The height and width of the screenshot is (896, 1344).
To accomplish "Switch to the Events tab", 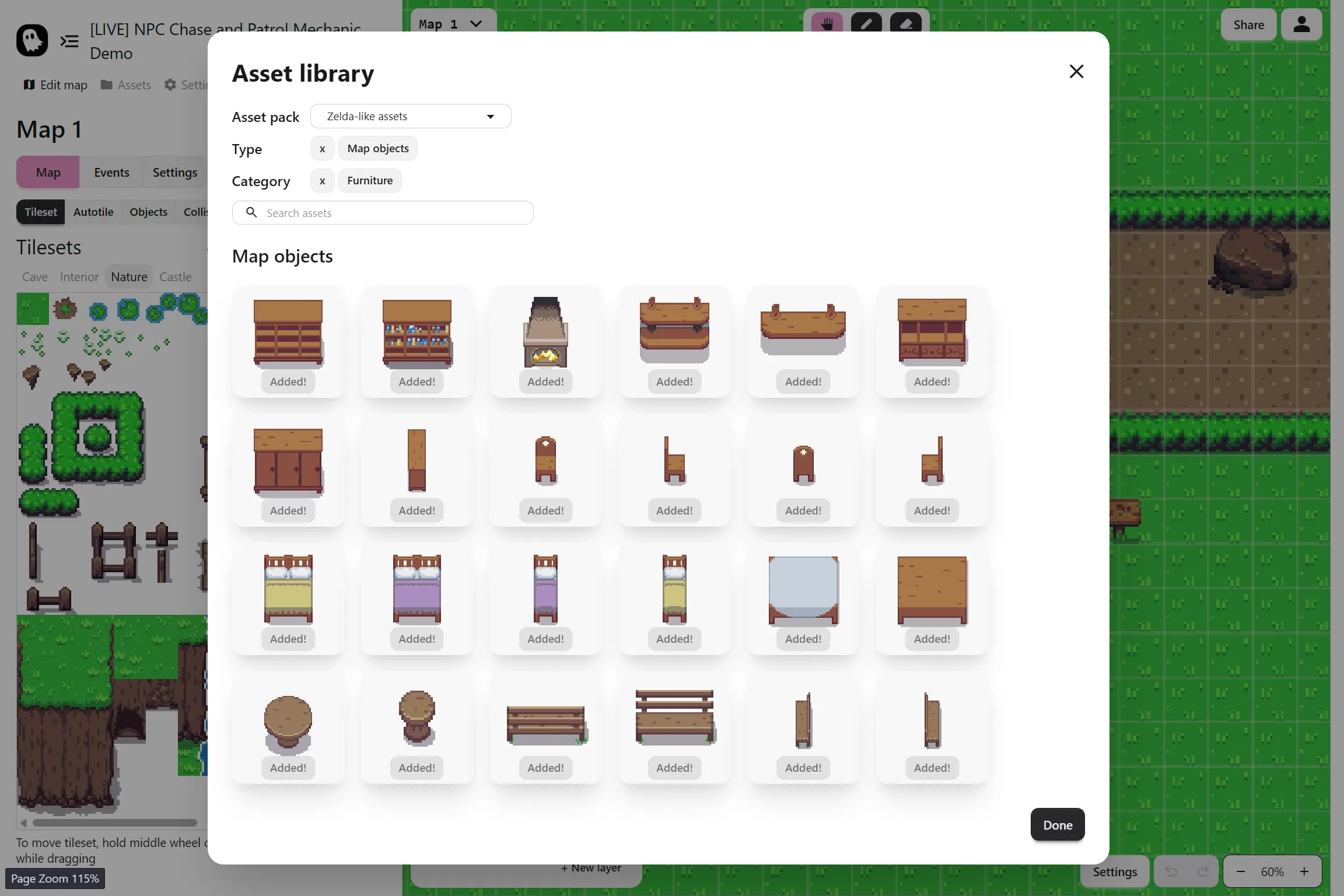I will pos(111,173).
